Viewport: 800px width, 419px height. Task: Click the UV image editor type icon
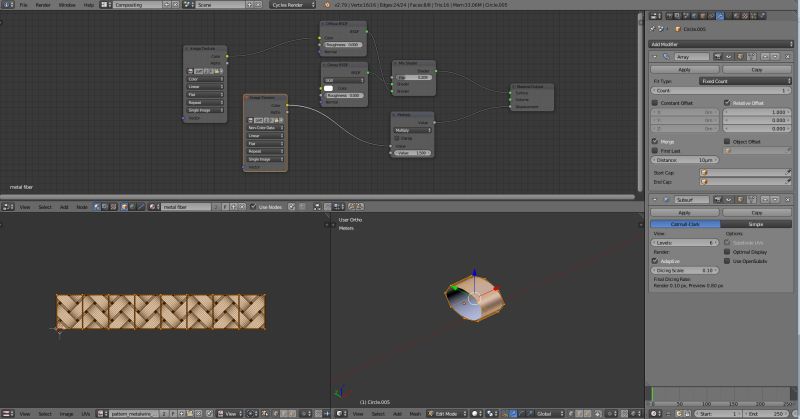coord(7,413)
